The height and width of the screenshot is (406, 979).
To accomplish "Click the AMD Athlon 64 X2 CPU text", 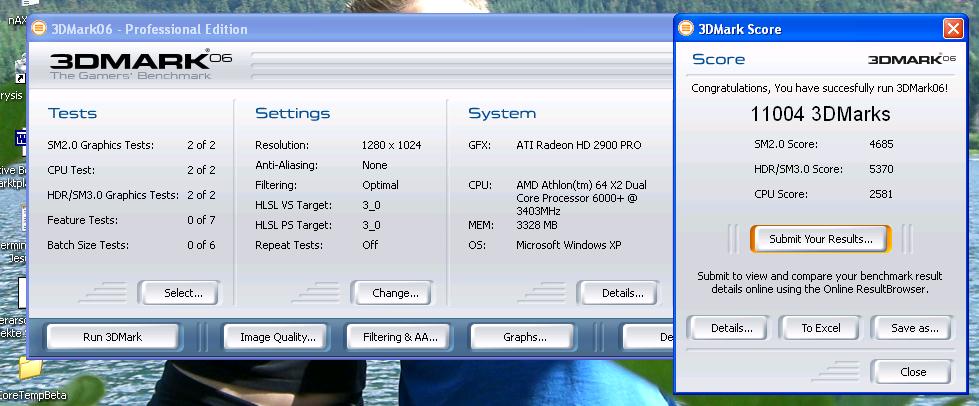I will point(582,198).
